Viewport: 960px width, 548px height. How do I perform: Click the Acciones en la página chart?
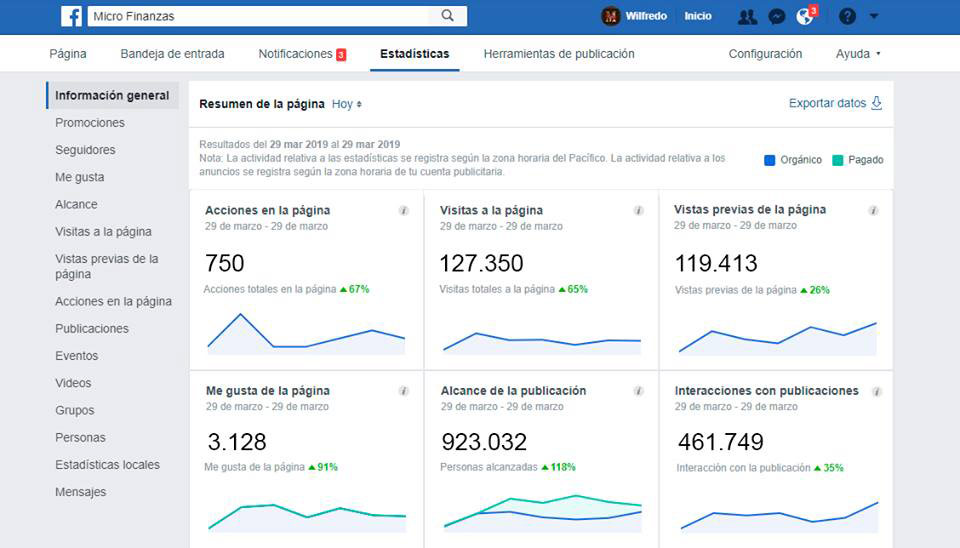click(x=306, y=334)
